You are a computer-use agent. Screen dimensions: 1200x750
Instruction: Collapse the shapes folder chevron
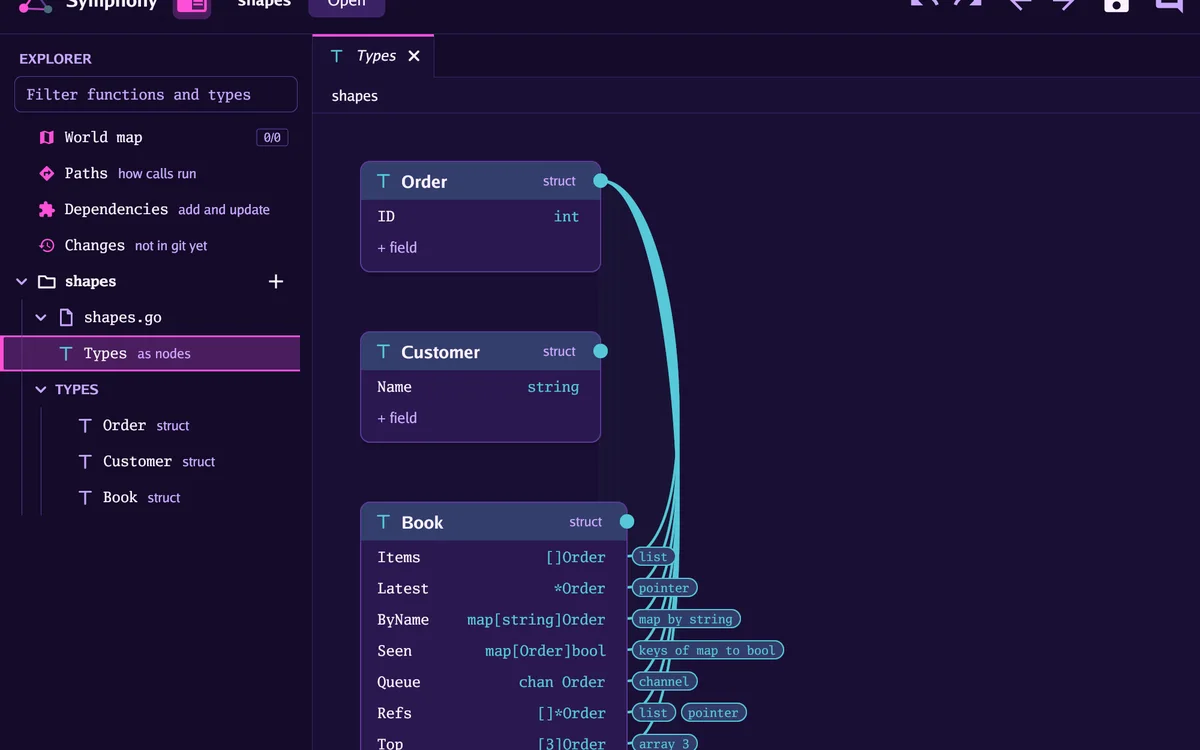[22, 282]
